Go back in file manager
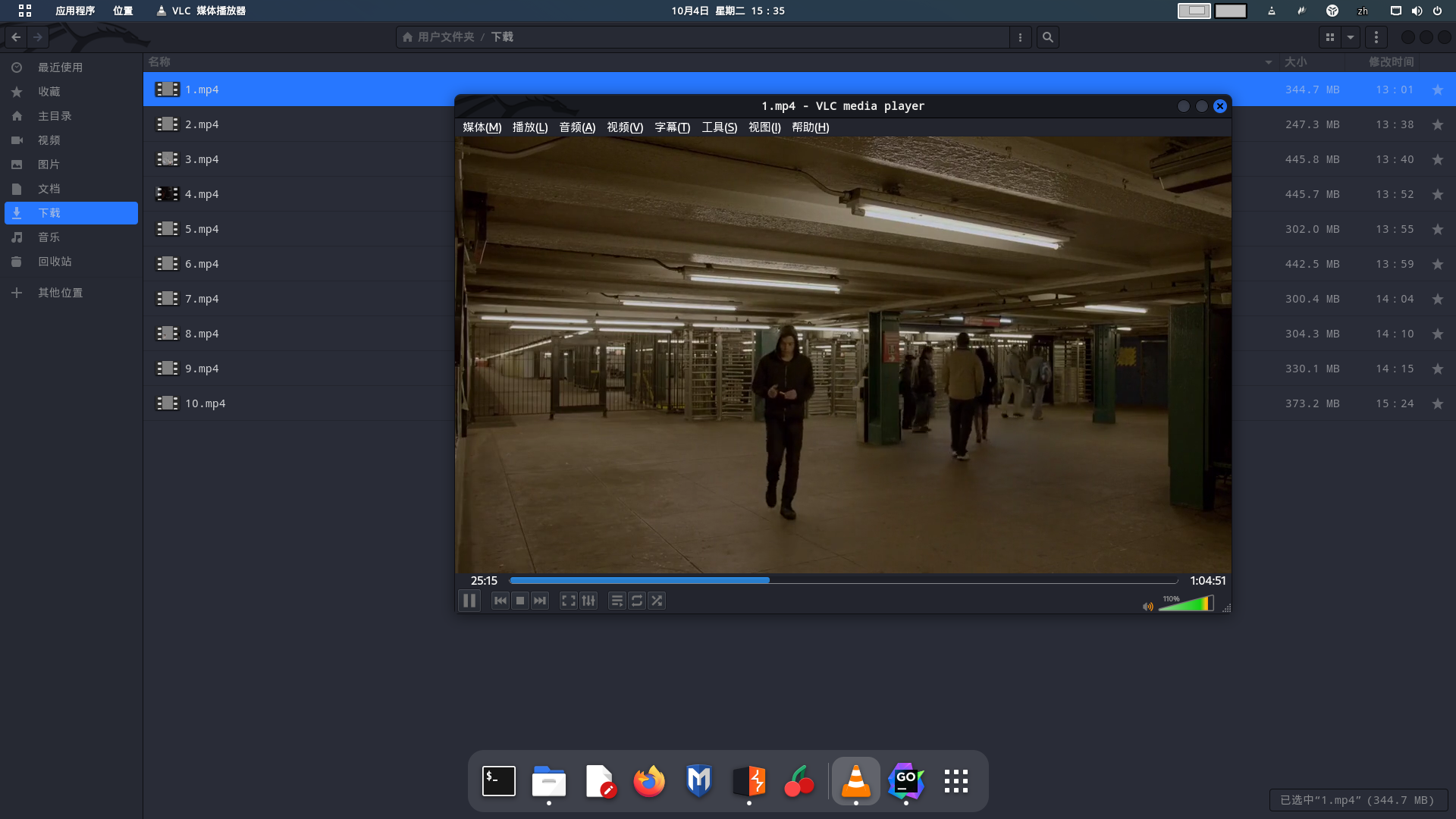The height and width of the screenshot is (819, 1456). (x=16, y=37)
